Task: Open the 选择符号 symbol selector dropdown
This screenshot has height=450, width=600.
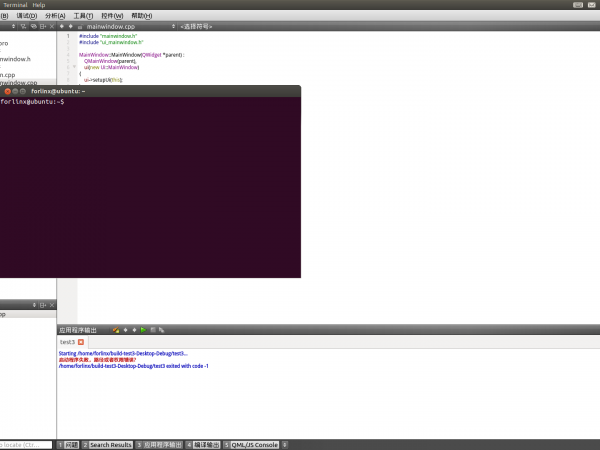Action: (196, 26)
